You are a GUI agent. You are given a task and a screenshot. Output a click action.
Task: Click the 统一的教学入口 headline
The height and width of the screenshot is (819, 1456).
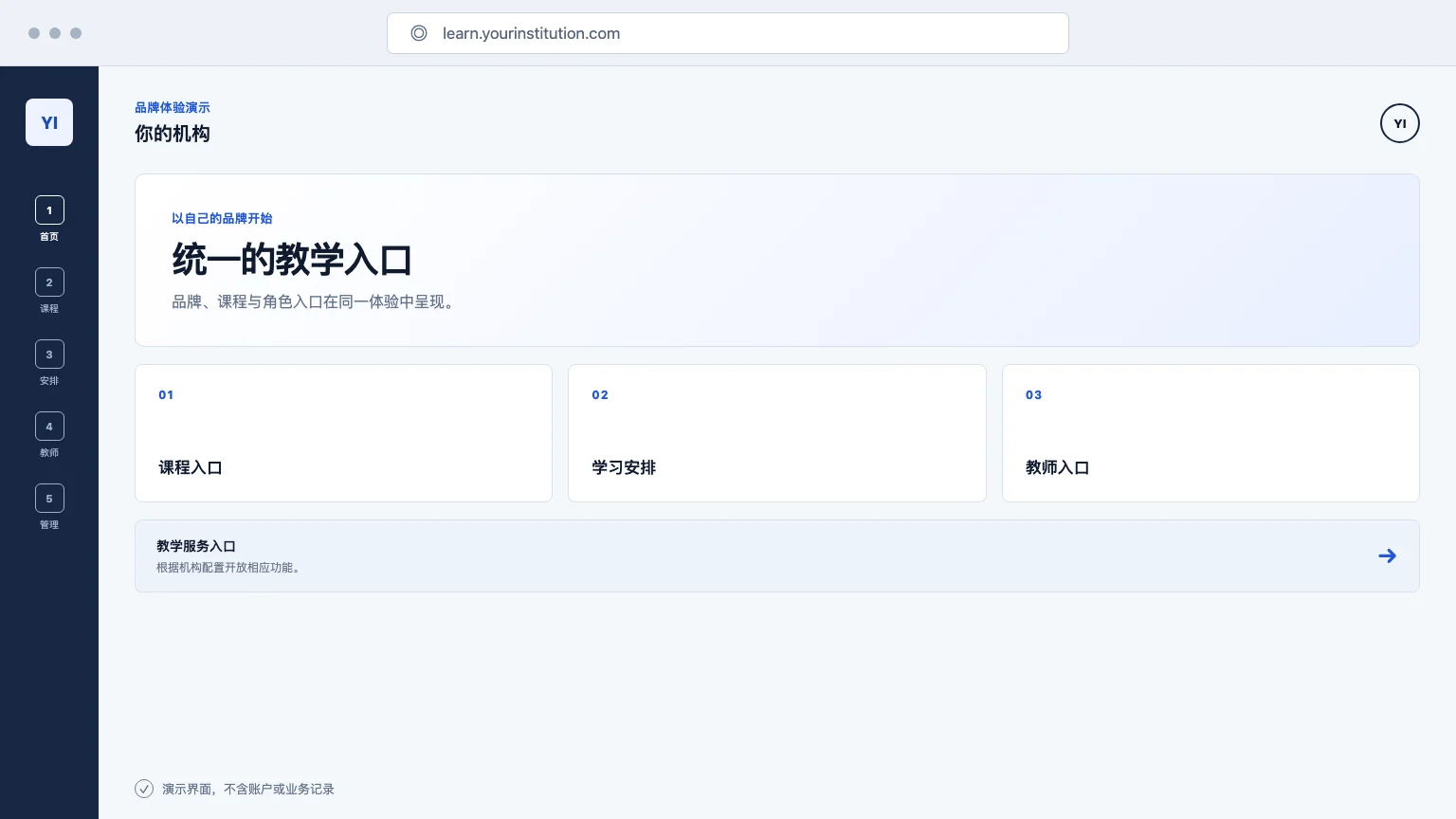click(292, 260)
